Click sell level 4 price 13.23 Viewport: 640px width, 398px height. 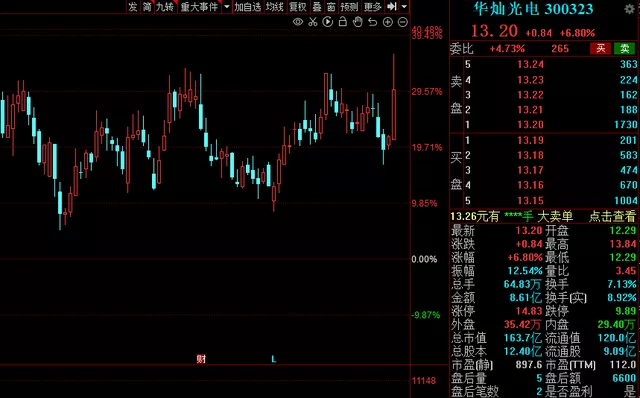(530, 80)
